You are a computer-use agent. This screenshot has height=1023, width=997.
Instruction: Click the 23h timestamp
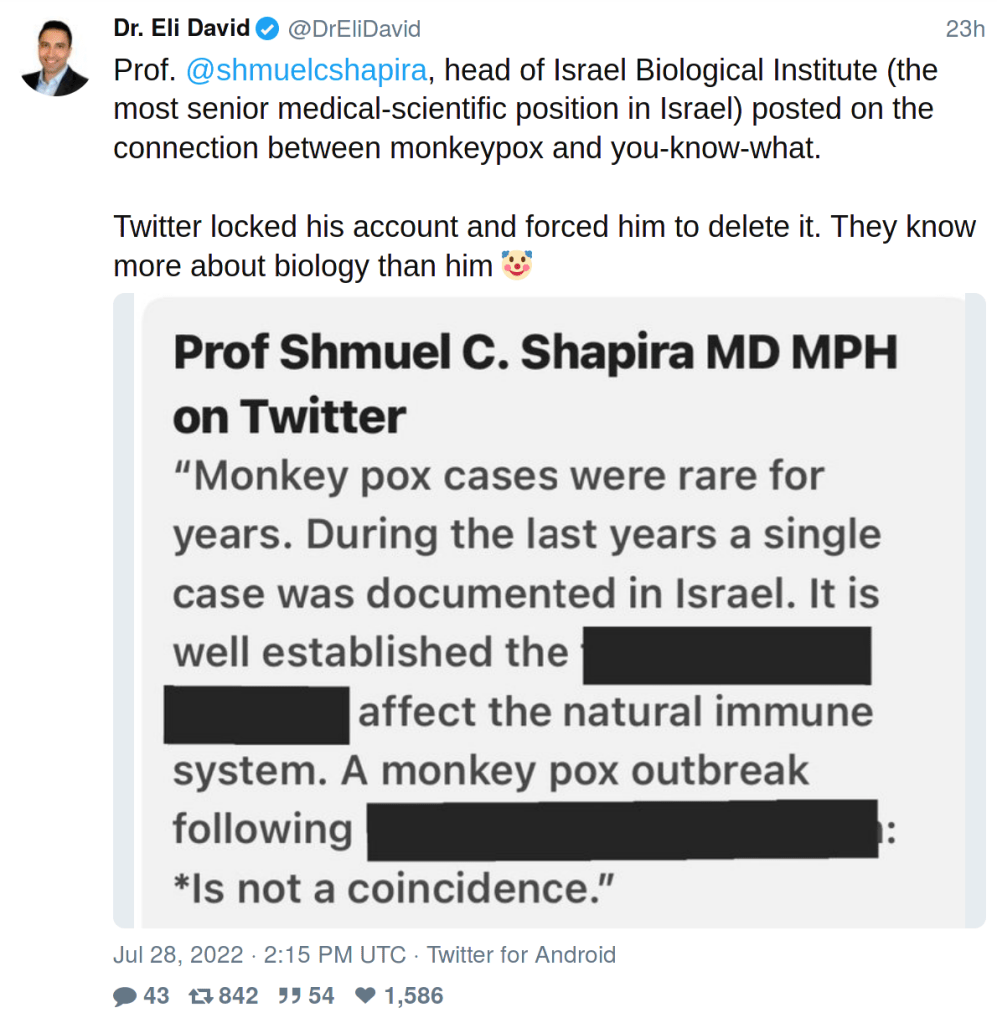(965, 29)
